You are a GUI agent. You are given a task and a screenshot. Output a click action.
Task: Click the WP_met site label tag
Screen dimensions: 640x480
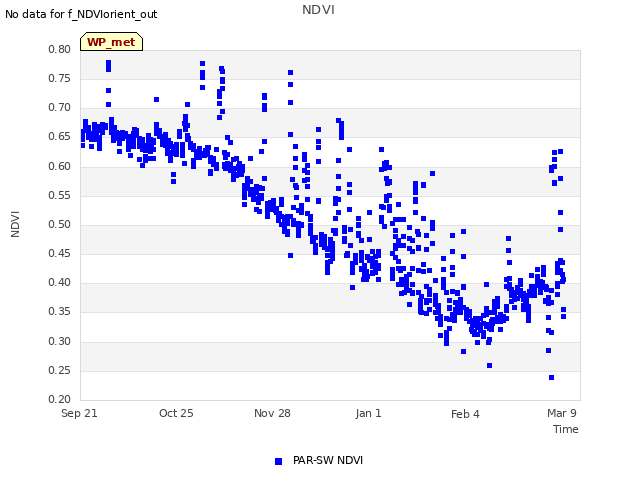[x=111, y=42]
